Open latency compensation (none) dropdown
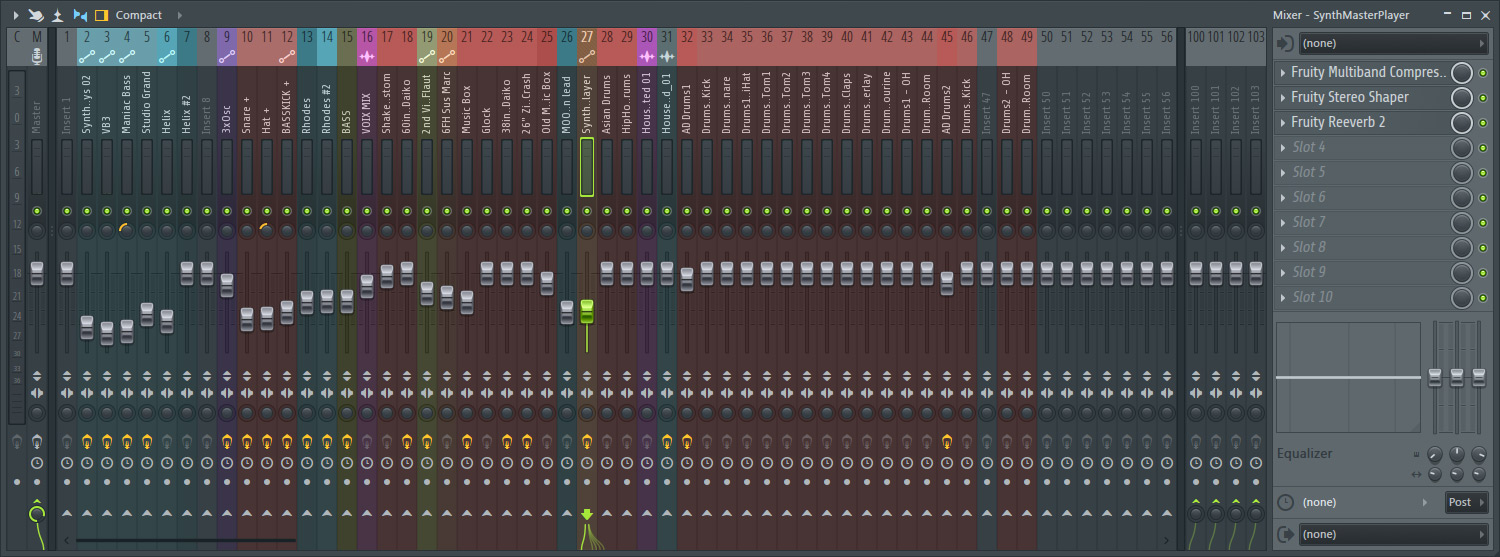Viewport: 1500px width, 557px height. [1367, 502]
